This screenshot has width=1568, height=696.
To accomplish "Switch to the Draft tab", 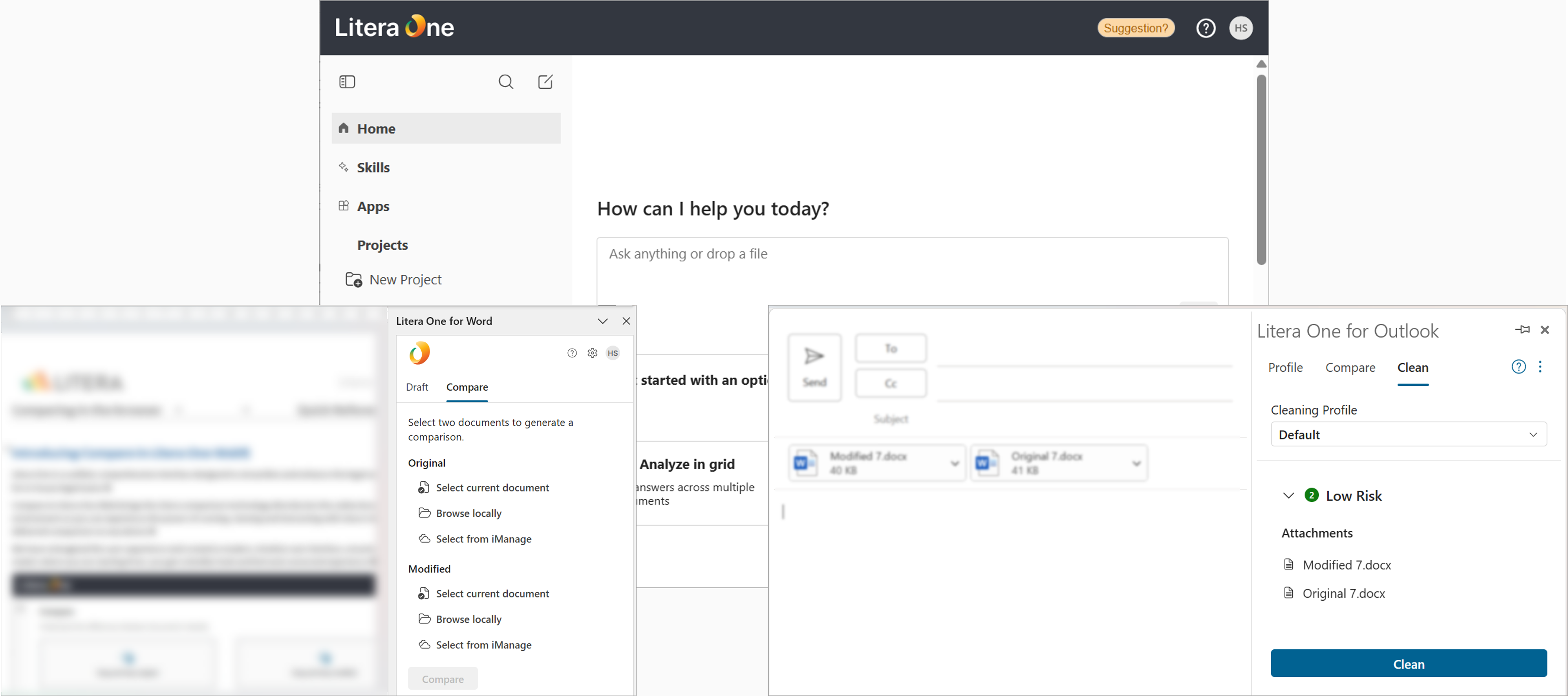I will (417, 387).
